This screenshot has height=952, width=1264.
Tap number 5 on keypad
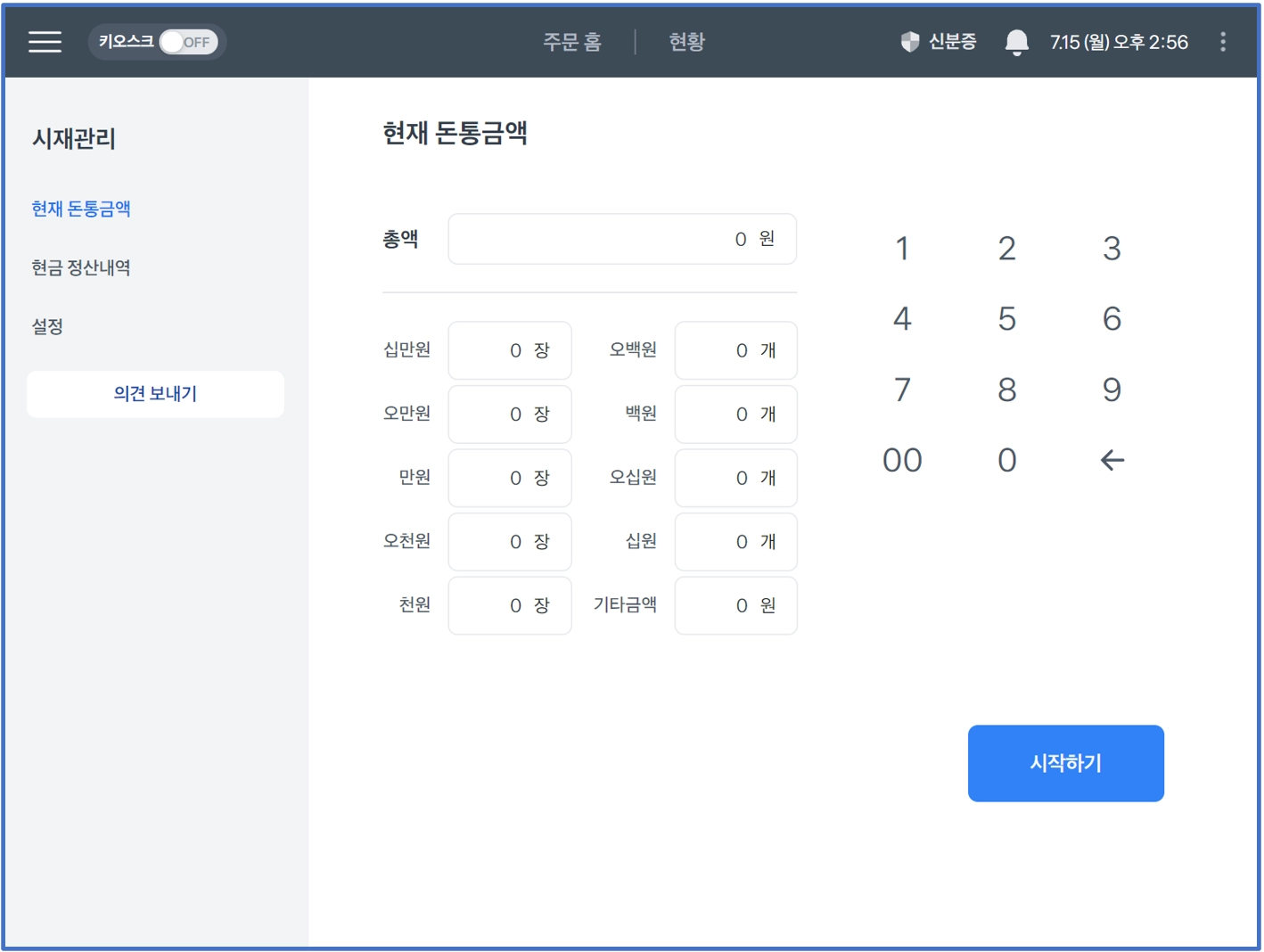[x=1006, y=319]
